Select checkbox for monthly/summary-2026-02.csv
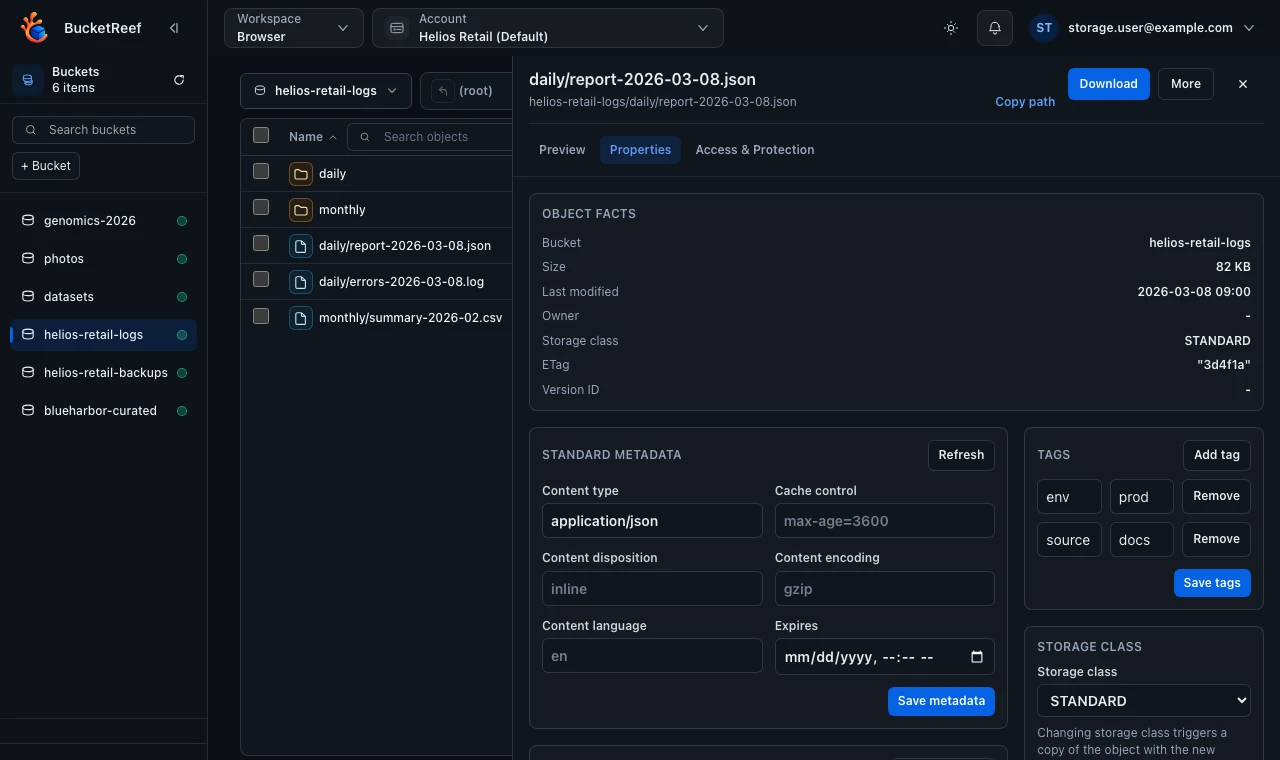 pos(261,316)
